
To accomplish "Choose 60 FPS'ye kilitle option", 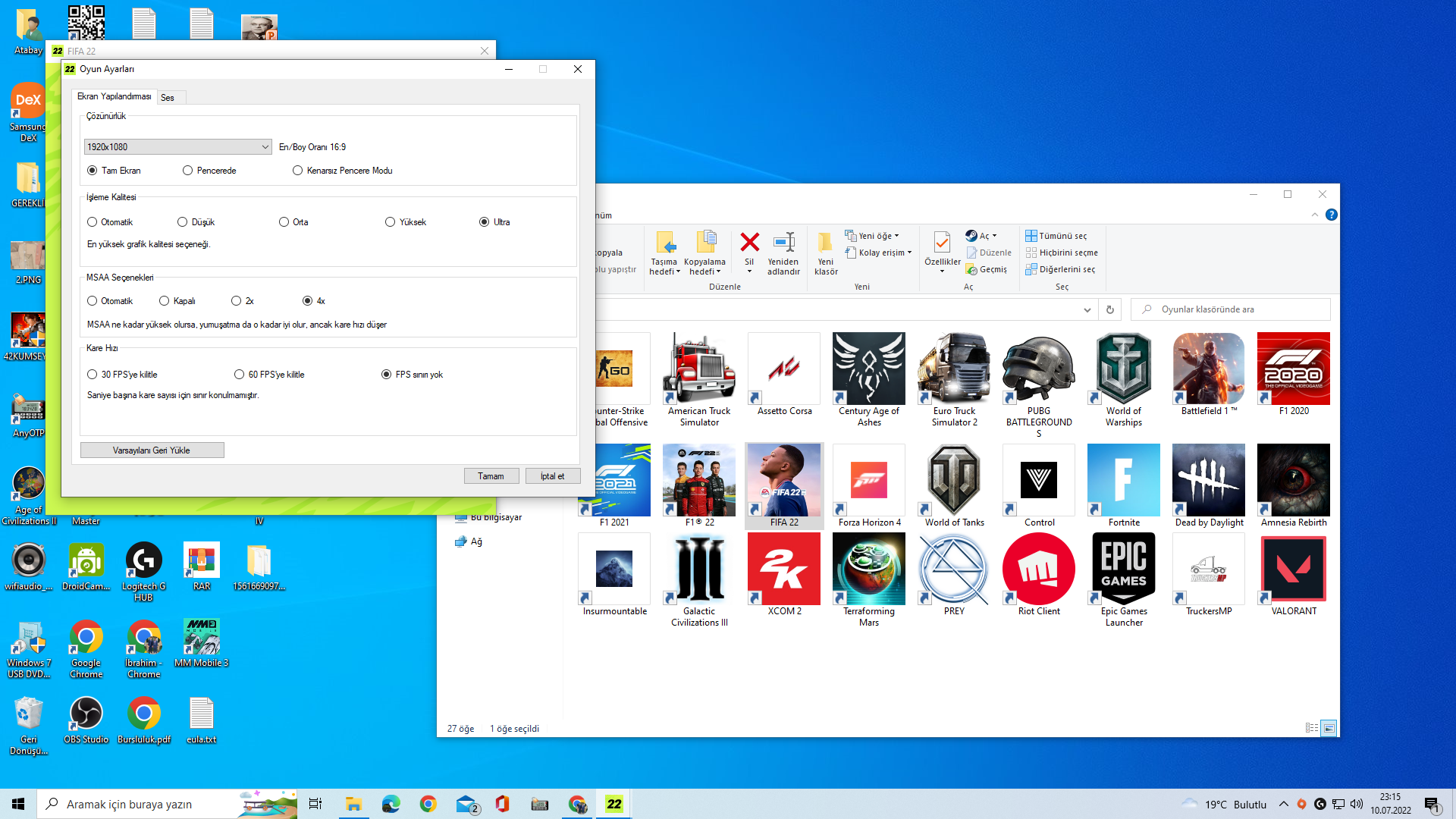I will pyautogui.click(x=239, y=375).
